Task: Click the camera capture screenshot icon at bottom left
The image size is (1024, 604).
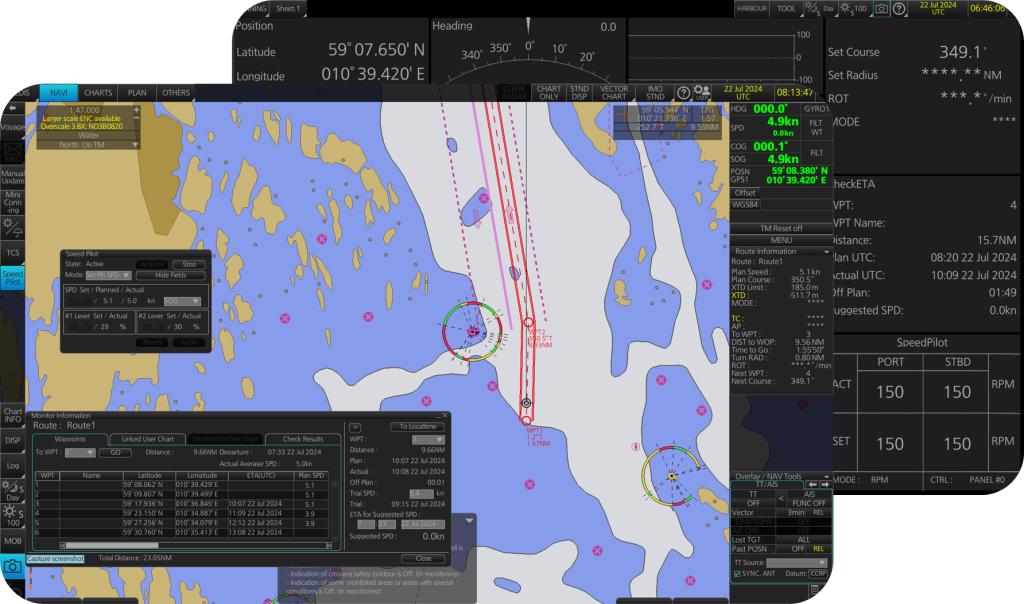Action: click(12, 567)
